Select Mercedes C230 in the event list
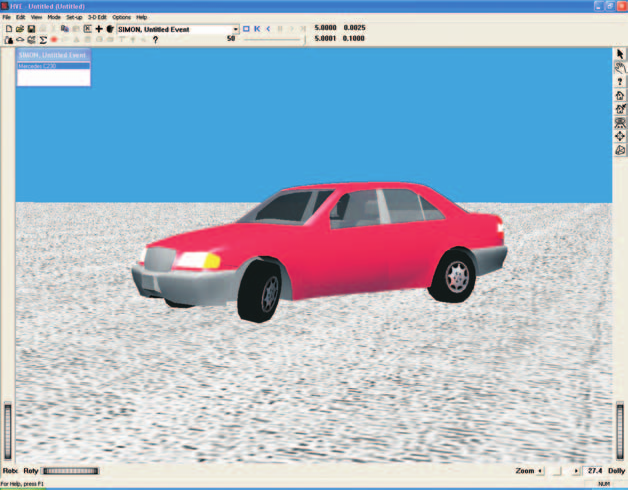Image resolution: width=628 pixels, height=490 pixels. (x=54, y=66)
